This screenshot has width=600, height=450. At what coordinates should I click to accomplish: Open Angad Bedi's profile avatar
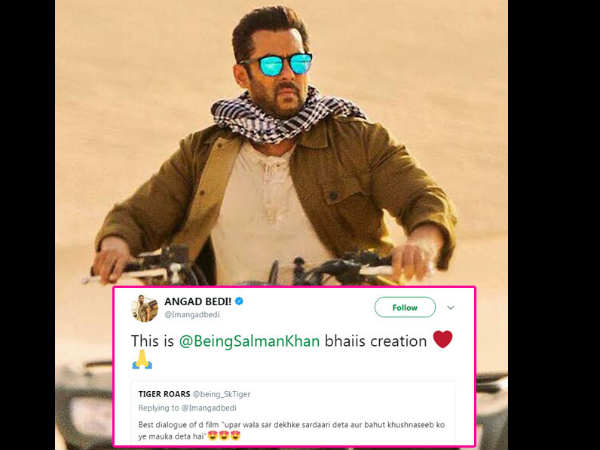(145, 308)
